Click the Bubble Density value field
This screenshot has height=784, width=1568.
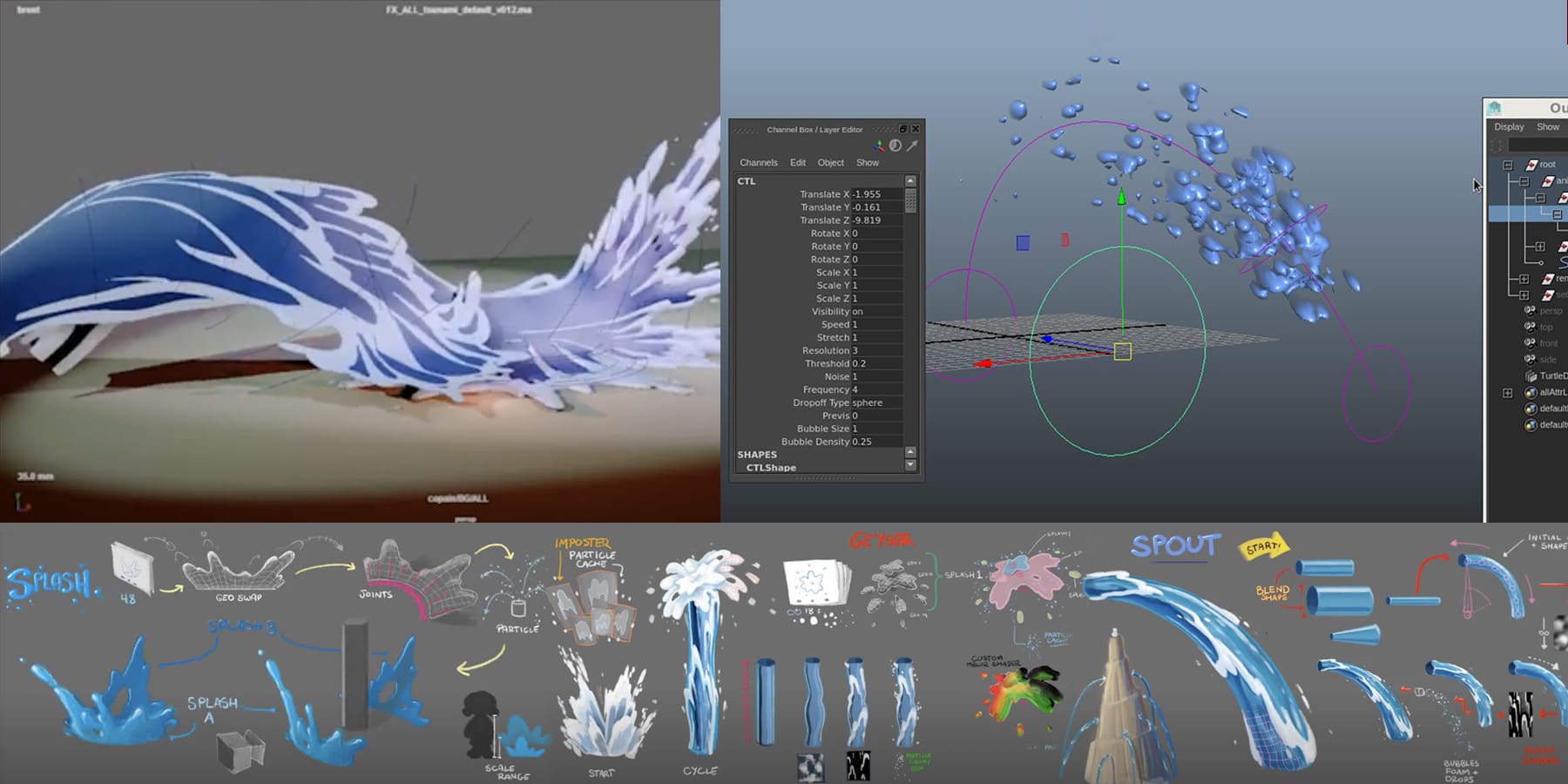pyautogui.click(x=876, y=442)
